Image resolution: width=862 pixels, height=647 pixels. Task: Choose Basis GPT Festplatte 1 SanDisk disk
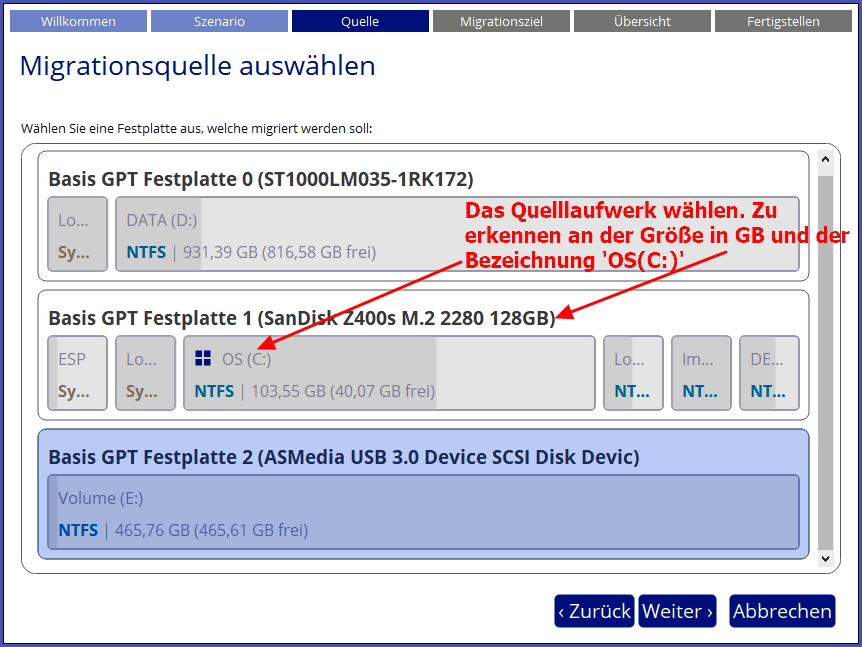coord(301,318)
